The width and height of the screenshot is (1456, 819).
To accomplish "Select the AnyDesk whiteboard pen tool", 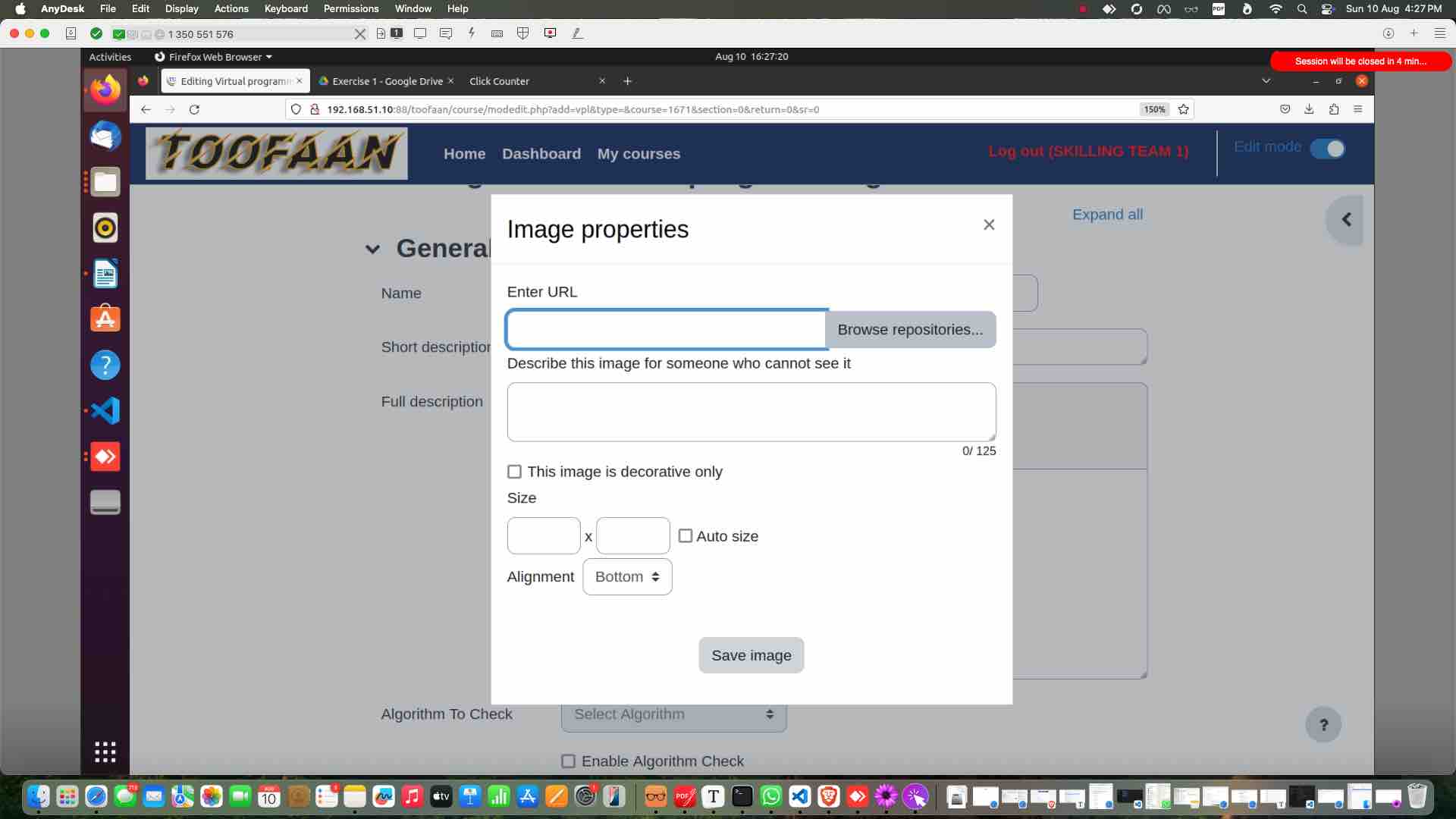I will coord(578,33).
